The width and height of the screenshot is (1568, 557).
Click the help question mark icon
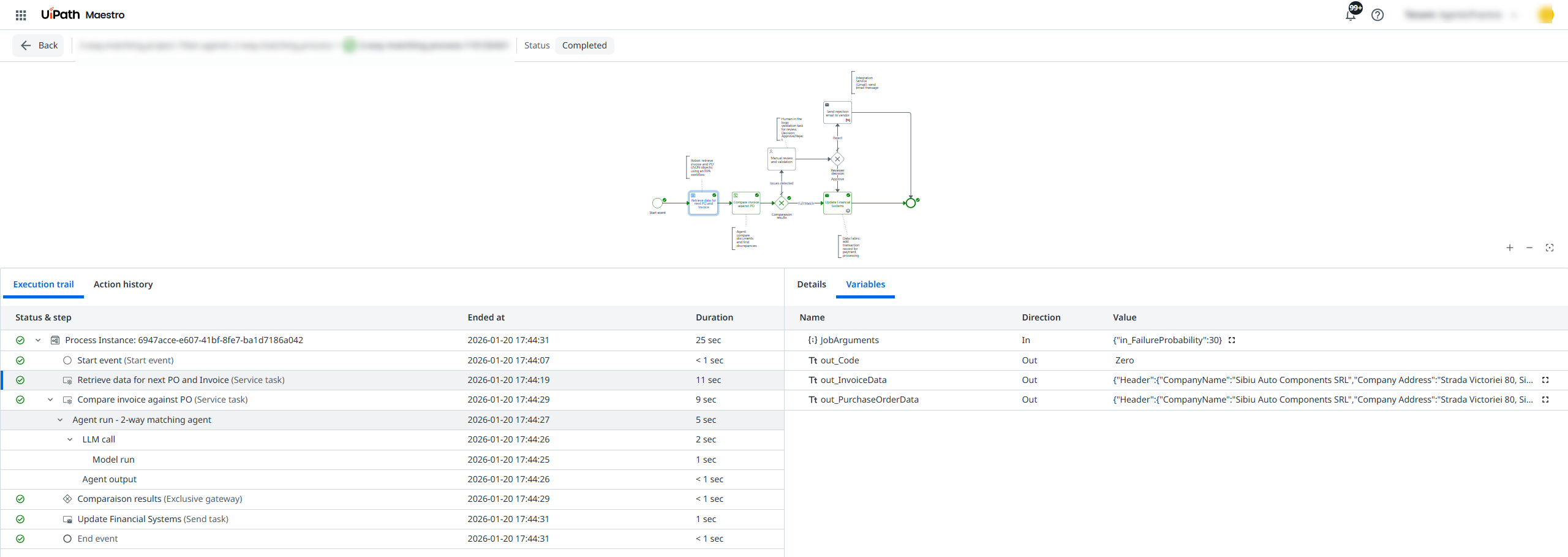[x=1378, y=15]
